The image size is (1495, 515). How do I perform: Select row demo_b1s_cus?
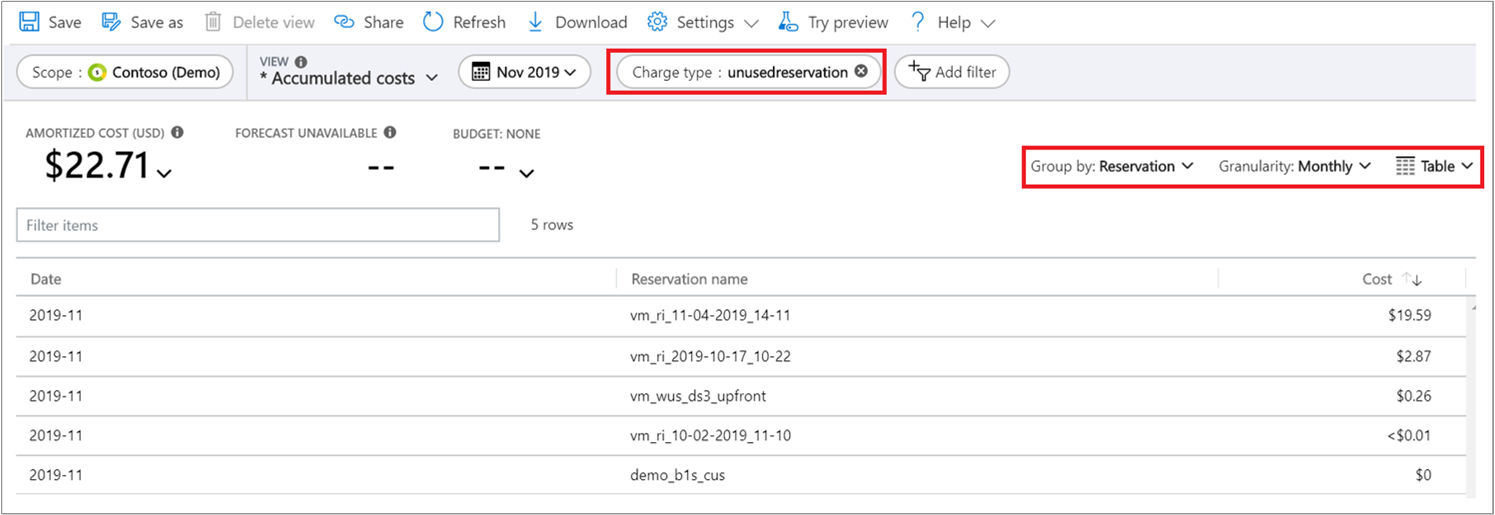point(741,475)
